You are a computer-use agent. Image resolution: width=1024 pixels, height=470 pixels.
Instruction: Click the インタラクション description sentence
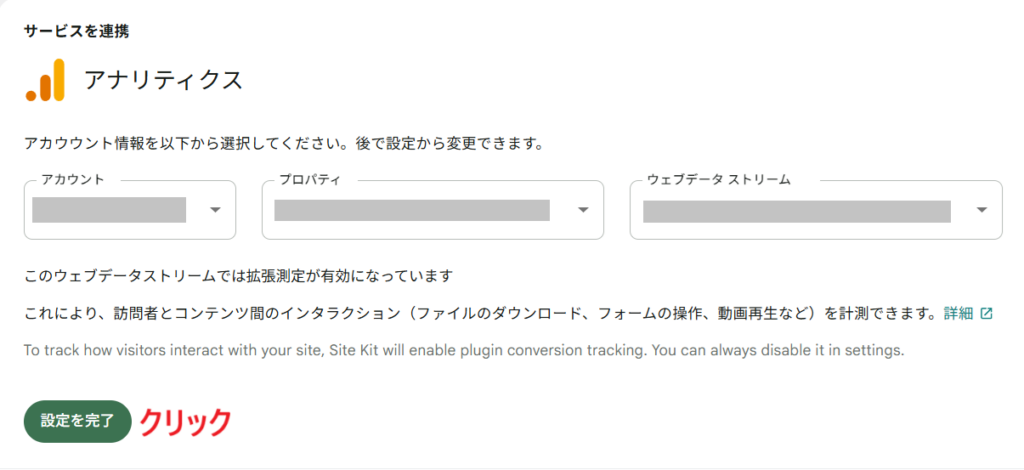(480, 313)
